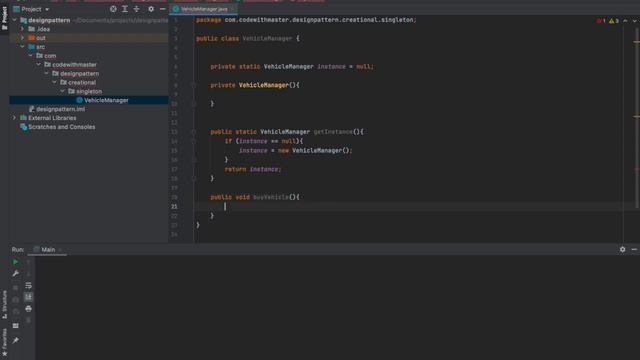Click fold marker beside VehicleManager constructor
Image resolution: width=640 pixels, height=360 pixels.
coord(193,85)
